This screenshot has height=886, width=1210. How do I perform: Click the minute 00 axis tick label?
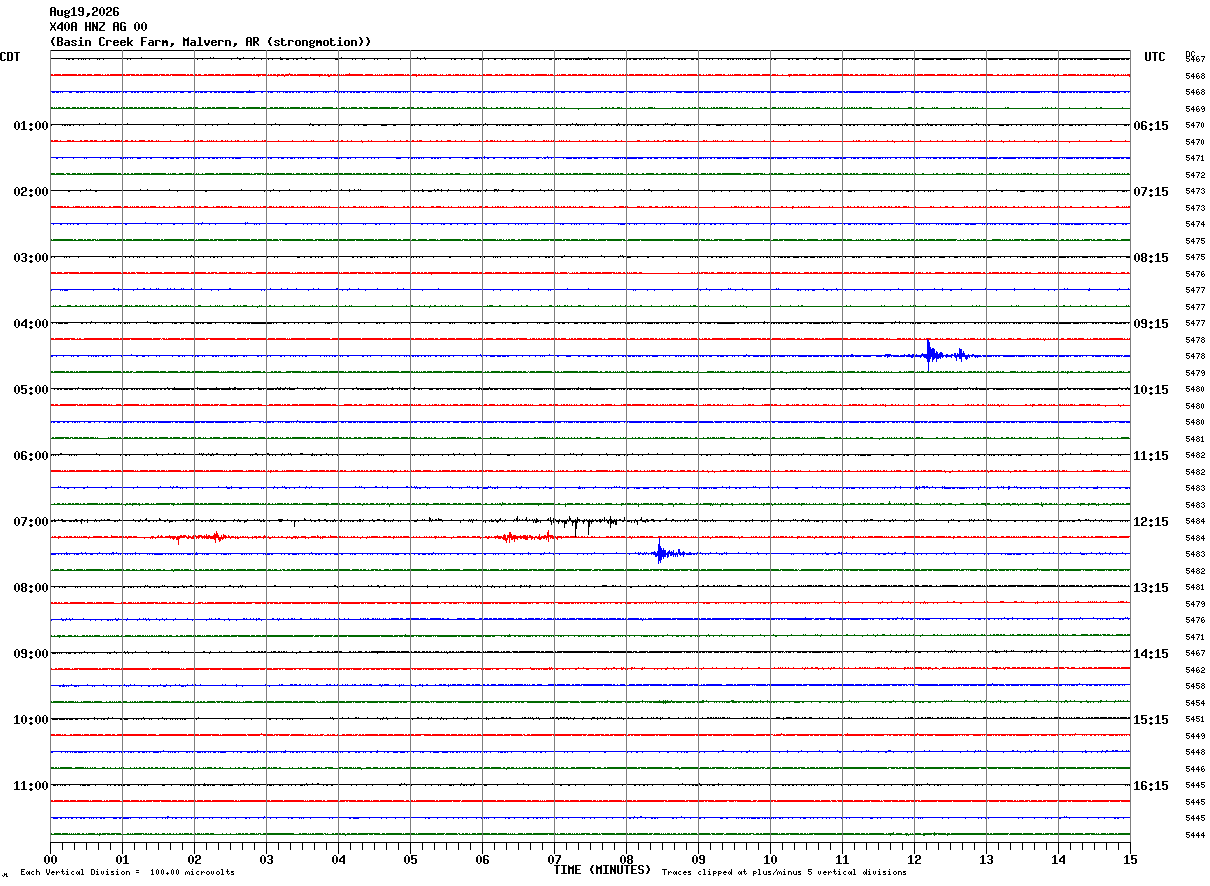[50, 859]
